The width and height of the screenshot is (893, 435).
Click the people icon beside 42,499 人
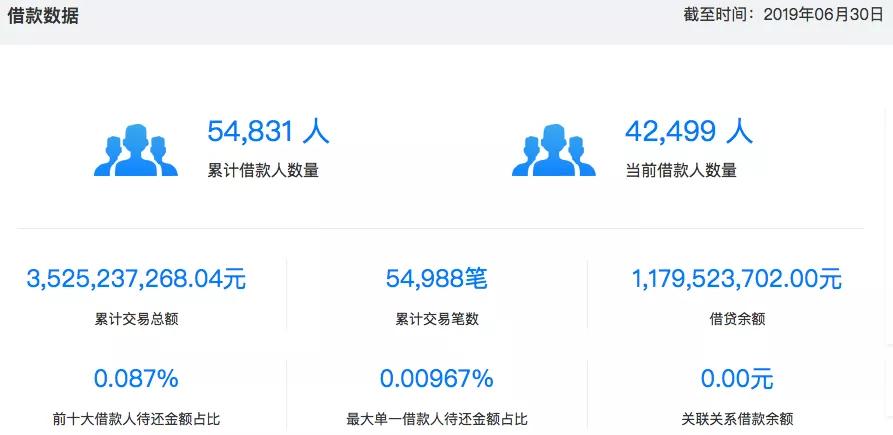point(554,150)
